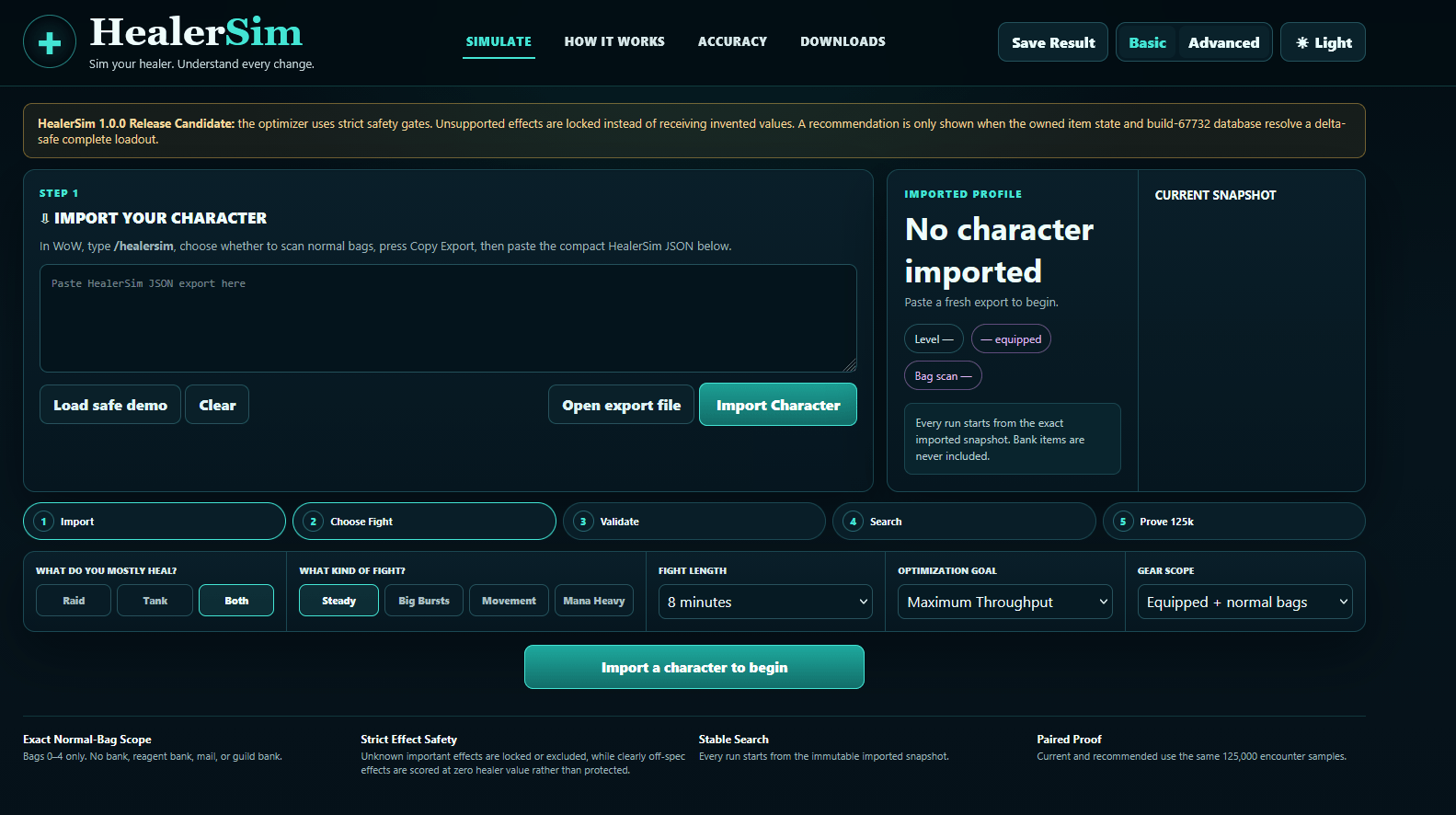Choose Steady fight type

338,601
